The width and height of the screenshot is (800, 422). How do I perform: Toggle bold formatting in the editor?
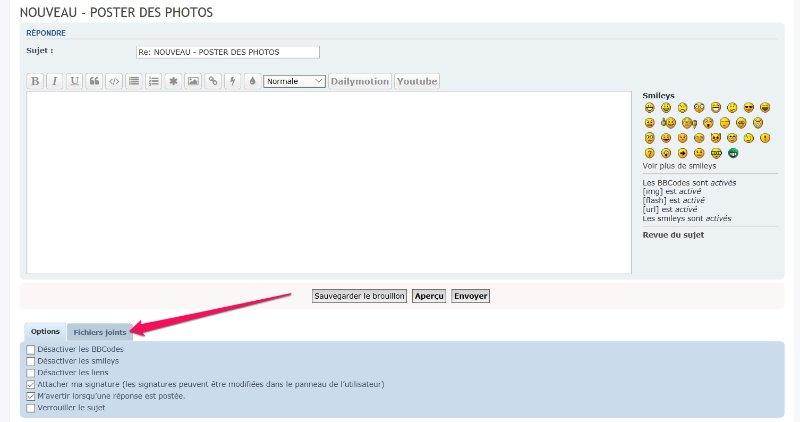pos(35,81)
